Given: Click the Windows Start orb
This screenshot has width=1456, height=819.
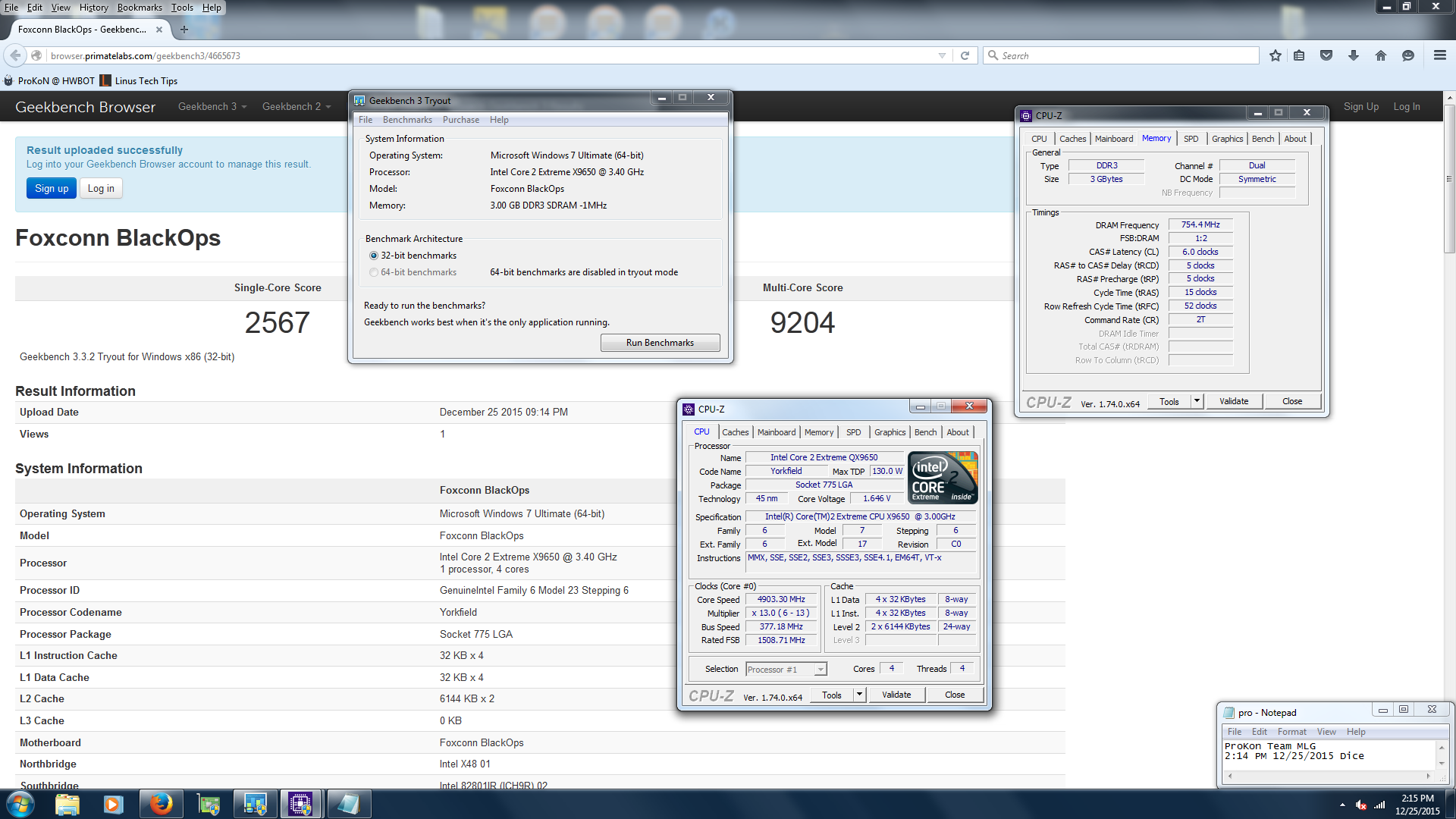Looking at the screenshot, I should (x=20, y=804).
